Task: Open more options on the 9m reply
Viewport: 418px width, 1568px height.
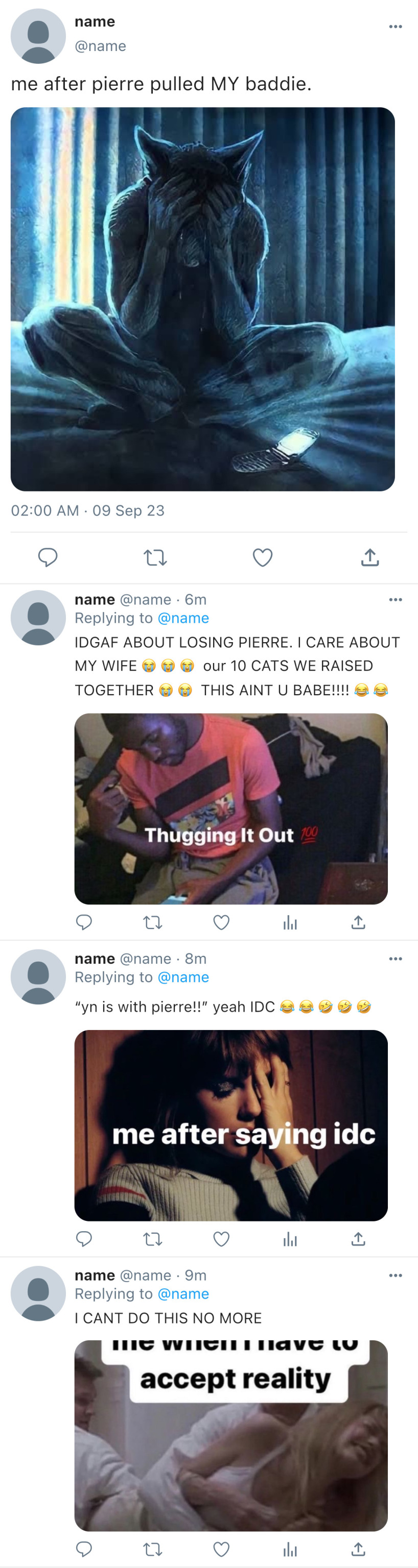Action: coord(396,1275)
